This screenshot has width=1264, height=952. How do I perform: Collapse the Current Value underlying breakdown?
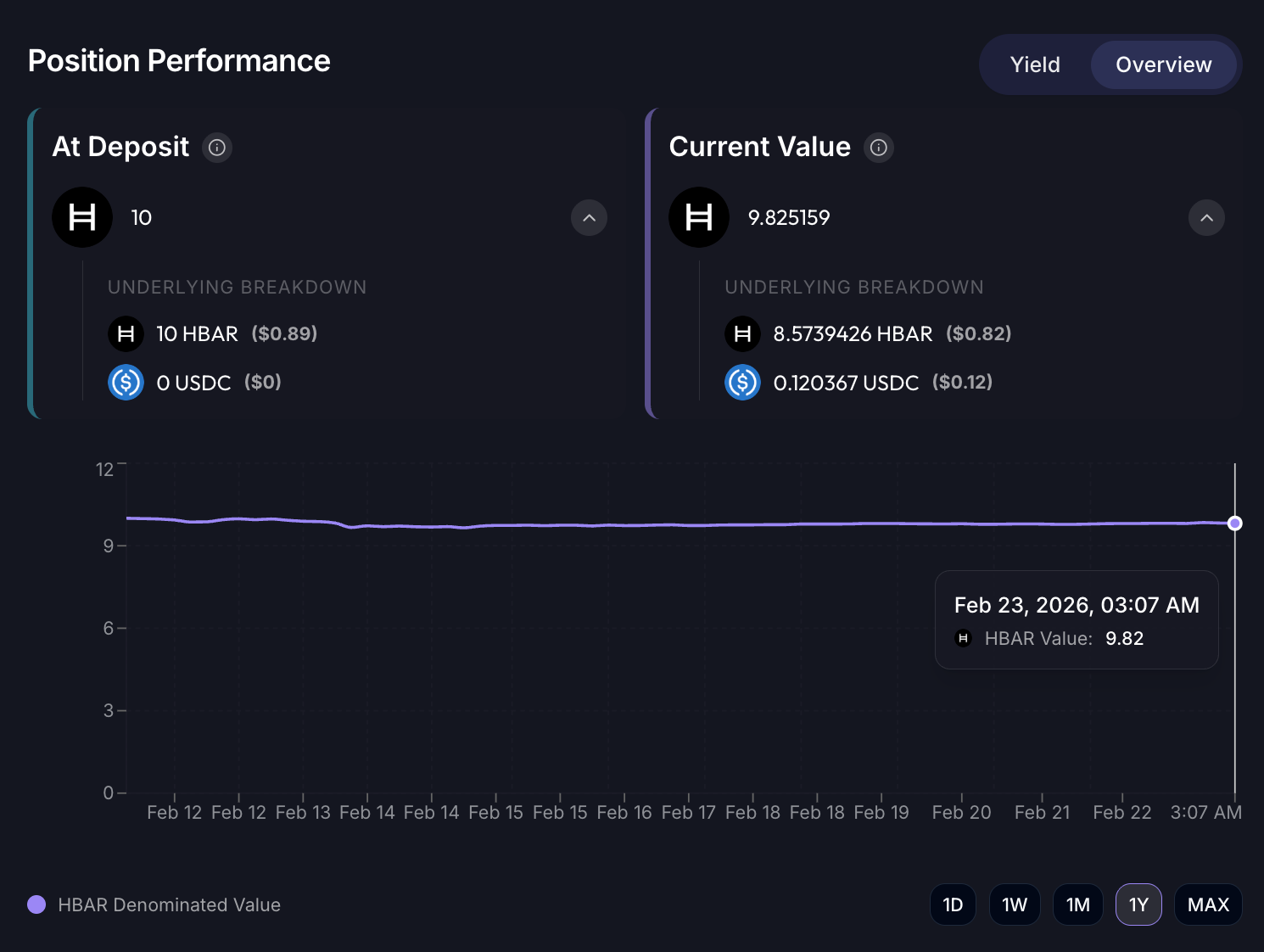(x=1206, y=218)
